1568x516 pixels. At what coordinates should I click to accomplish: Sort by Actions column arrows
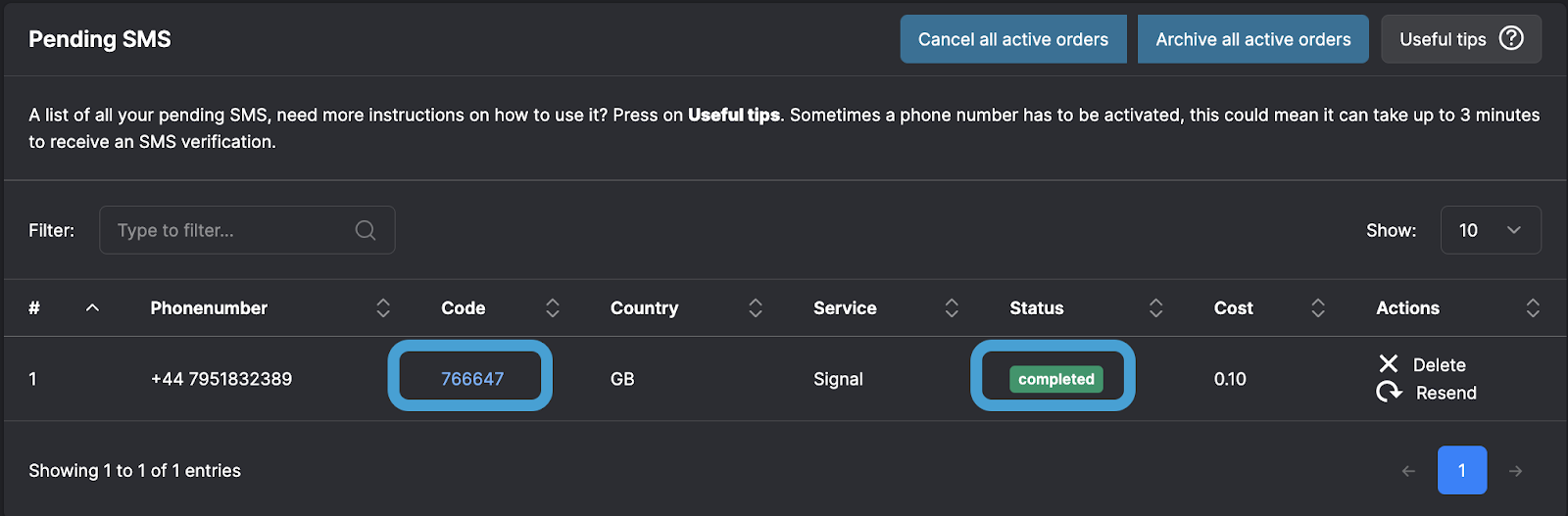click(1533, 308)
